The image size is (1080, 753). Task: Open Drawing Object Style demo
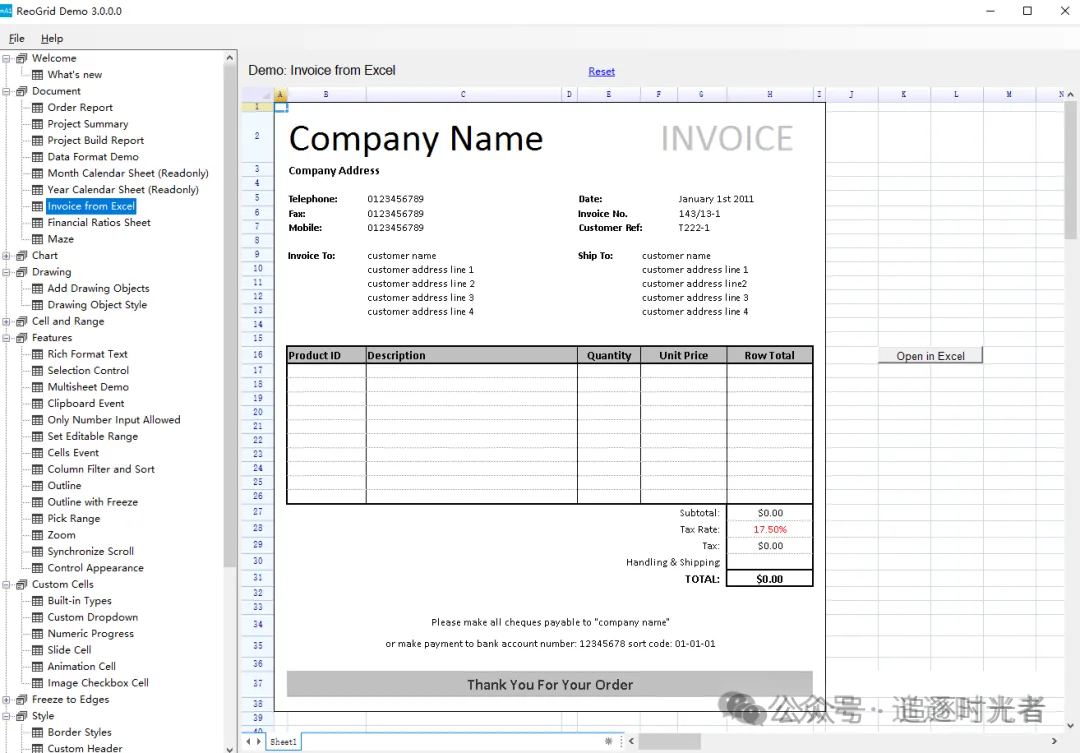(97, 305)
